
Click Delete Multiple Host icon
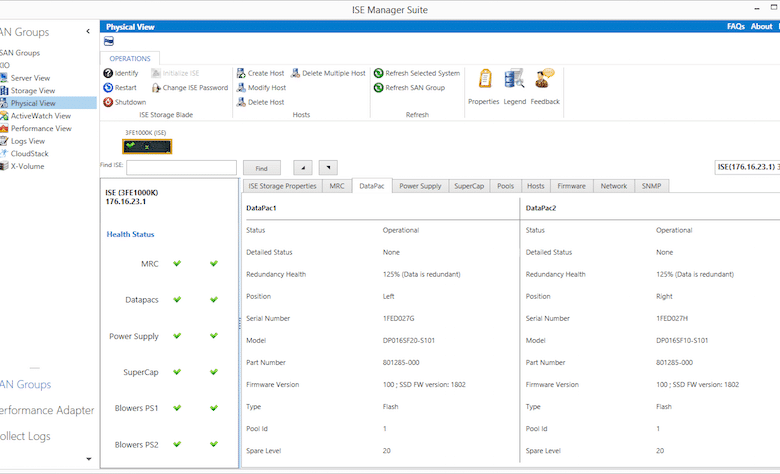(x=295, y=73)
